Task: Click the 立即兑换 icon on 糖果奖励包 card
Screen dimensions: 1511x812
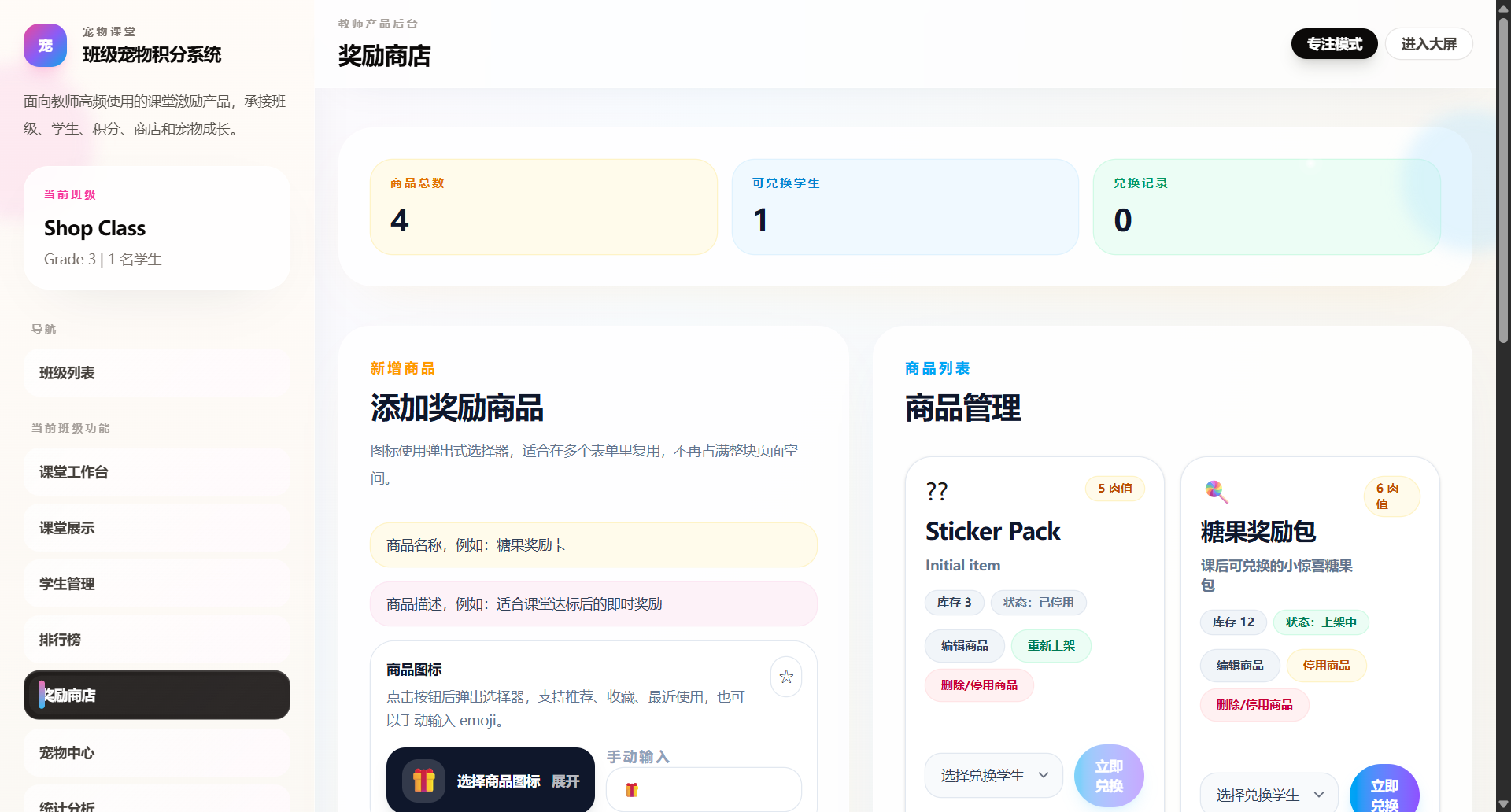Action: point(1385,791)
